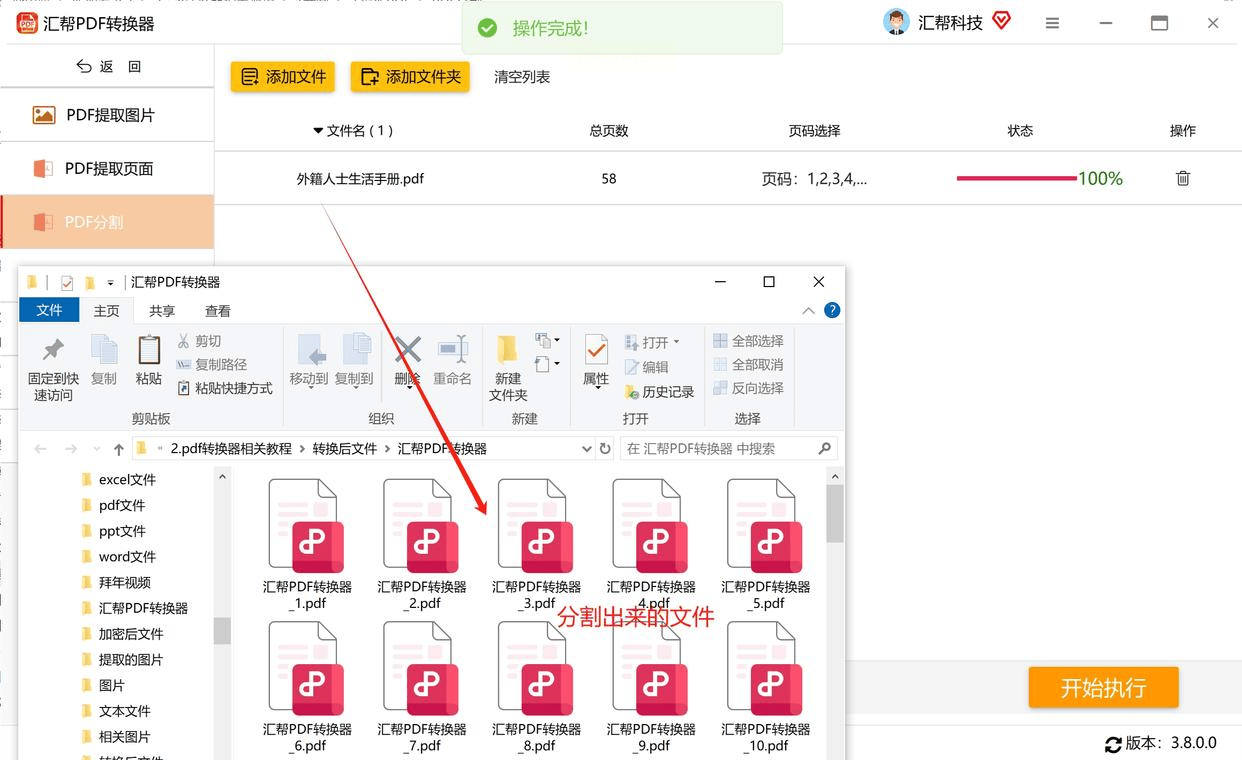Open the hamburger menu near 汇帮科技
The image size is (1242, 760).
coord(1052,21)
